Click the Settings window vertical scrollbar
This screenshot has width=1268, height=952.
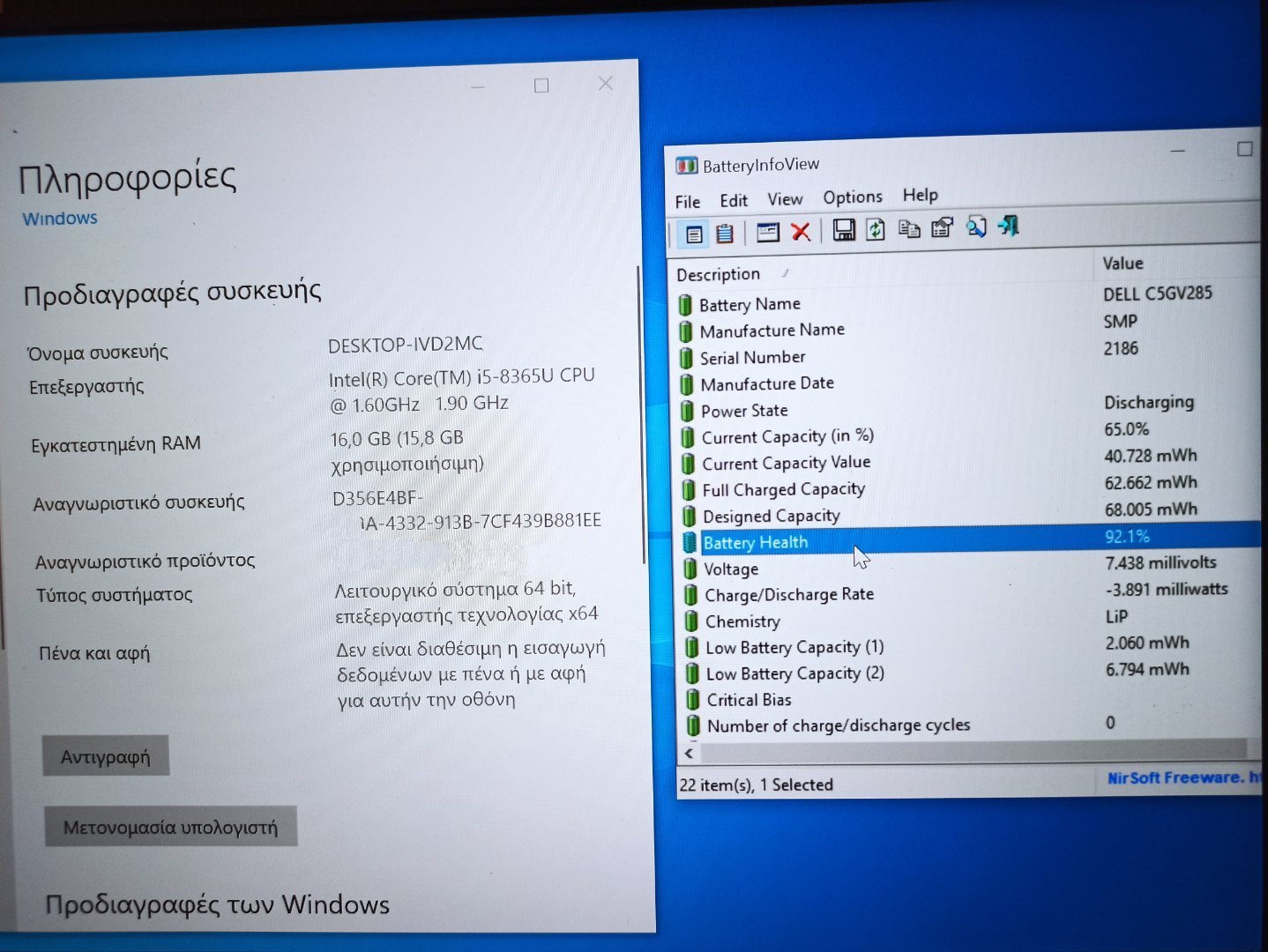click(641, 414)
